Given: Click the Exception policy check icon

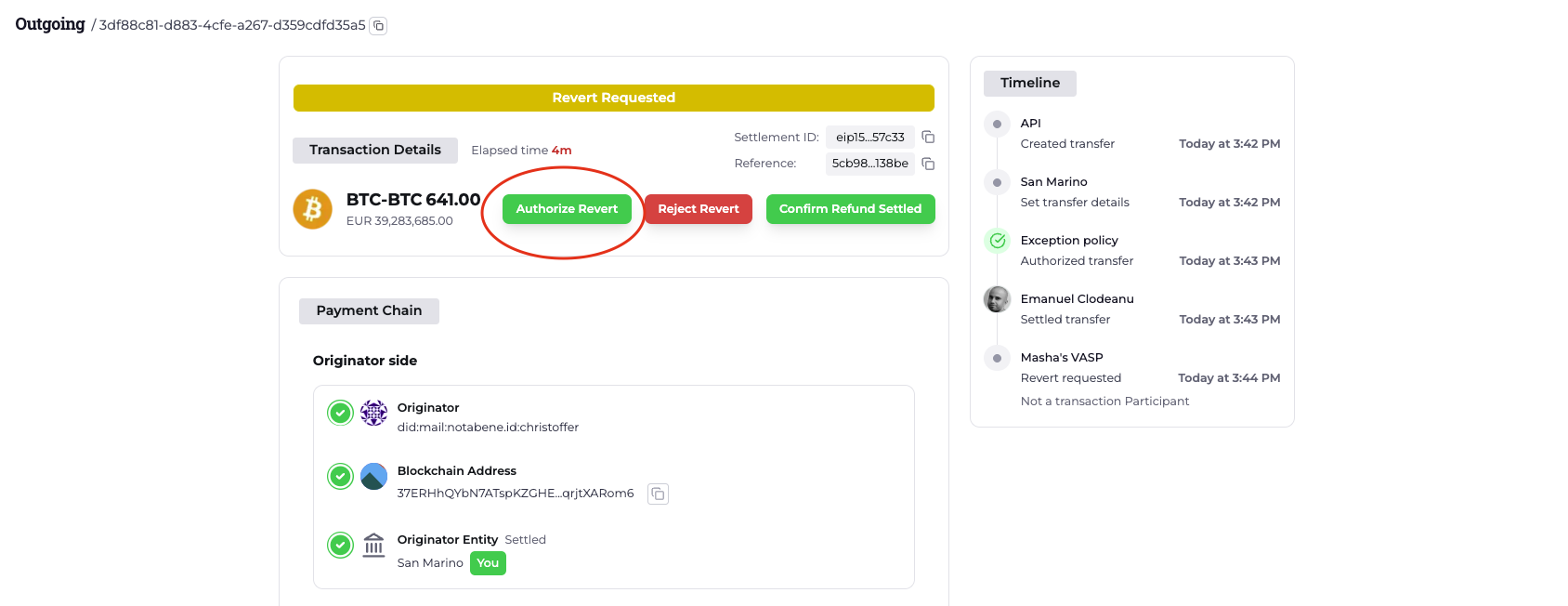Looking at the screenshot, I should [997, 241].
